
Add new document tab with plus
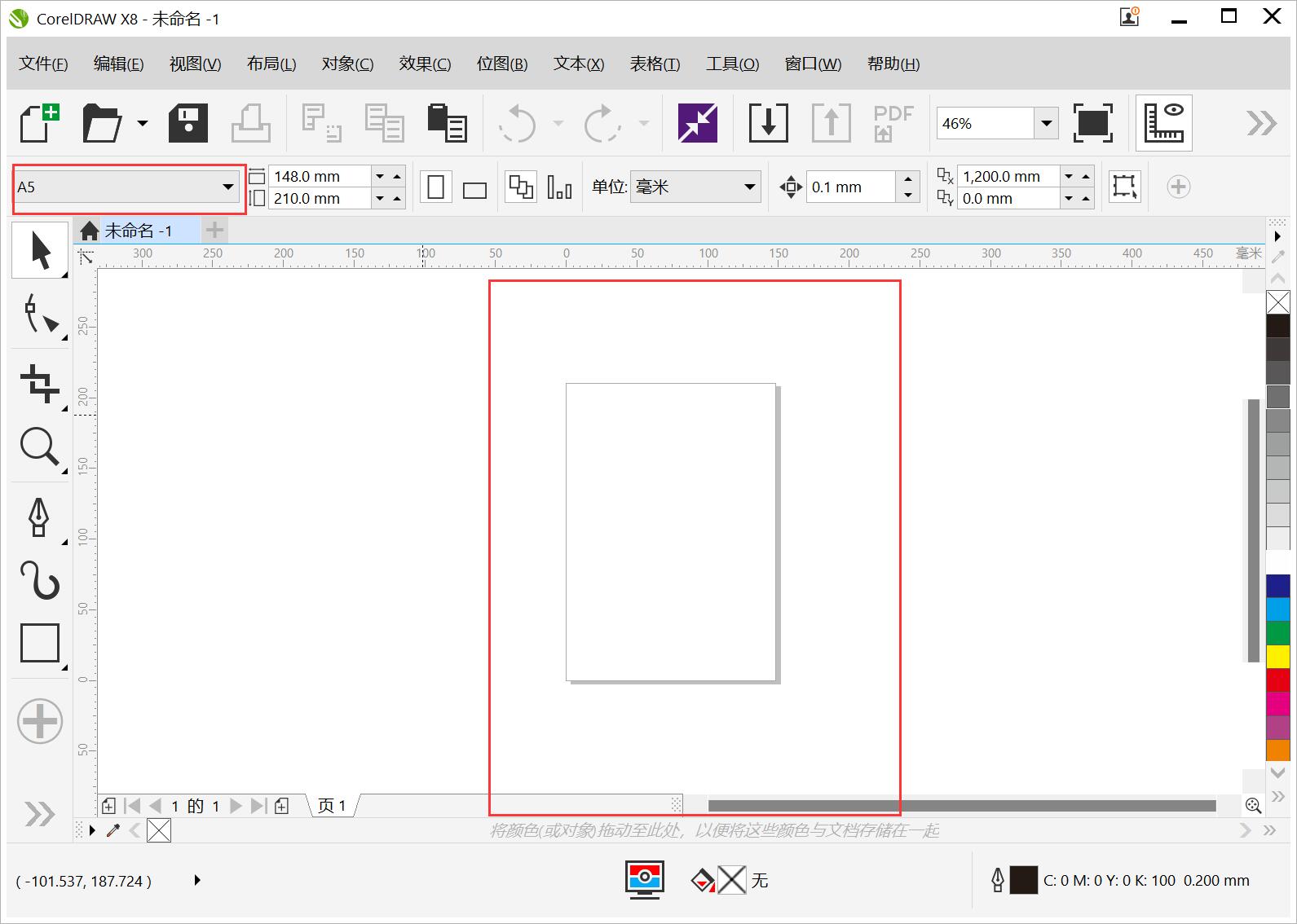click(x=214, y=231)
